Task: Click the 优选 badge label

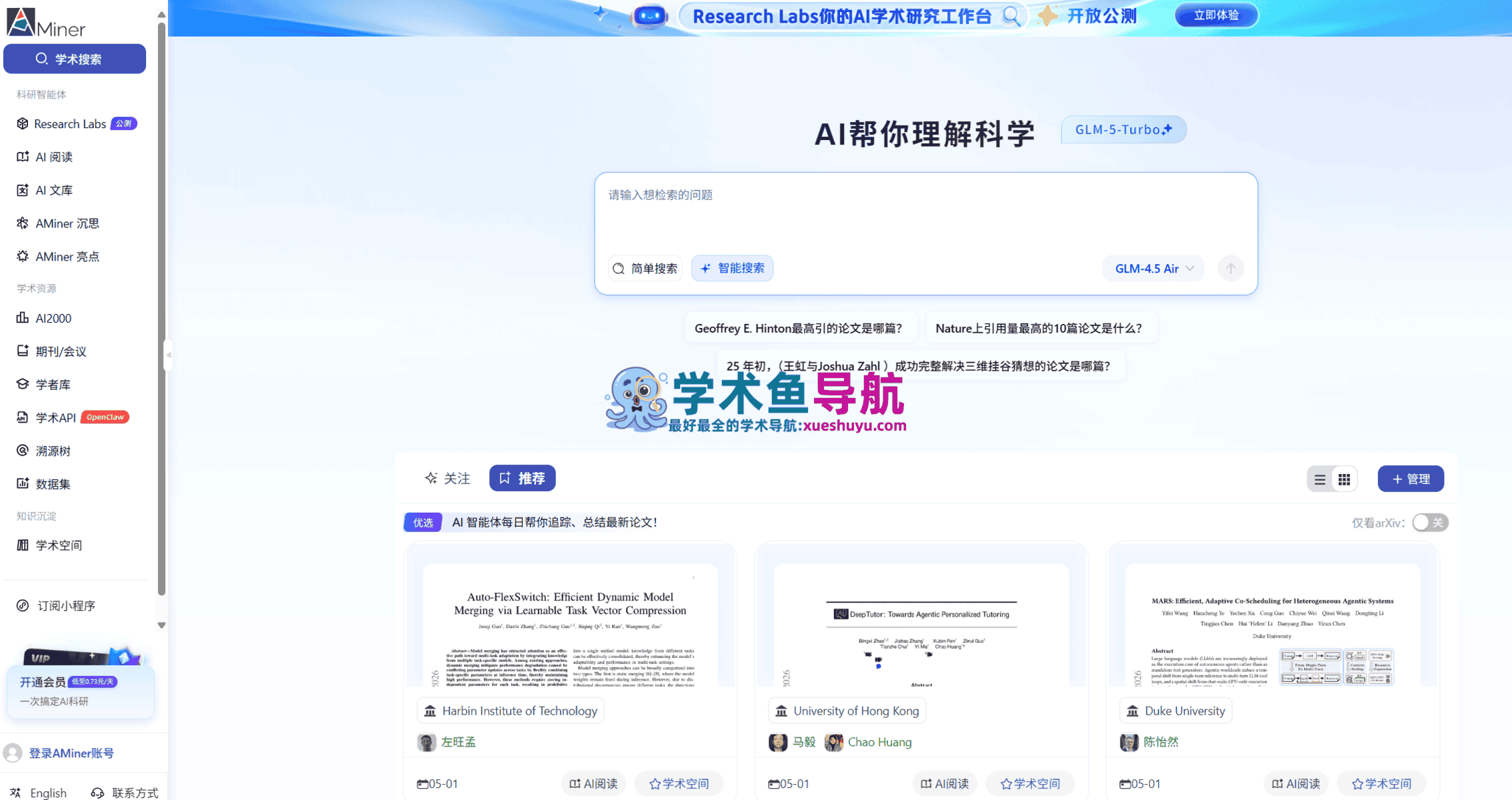Action: click(x=423, y=523)
